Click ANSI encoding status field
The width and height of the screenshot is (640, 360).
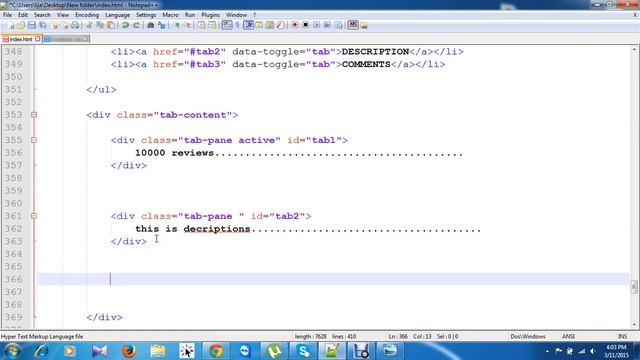click(x=568, y=336)
